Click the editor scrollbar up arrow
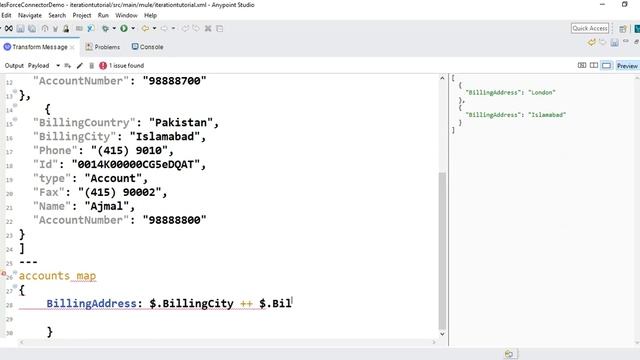Viewport: 640px width, 360px height. point(442,78)
